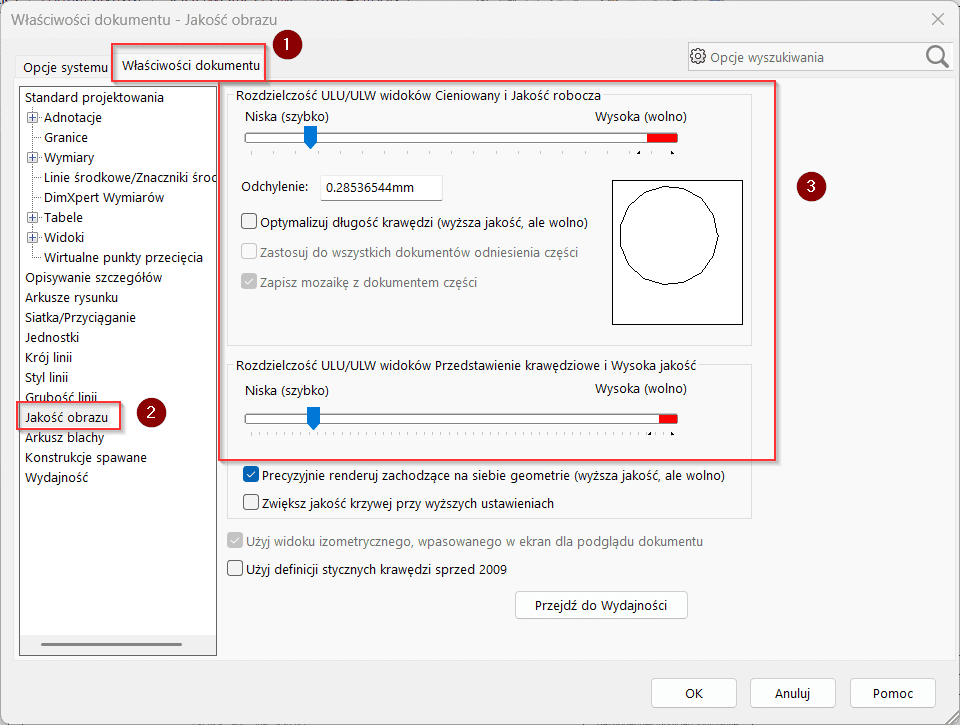The image size is (960, 725).
Task: Select Jednostki in the settings tree
Action: tap(51, 337)
